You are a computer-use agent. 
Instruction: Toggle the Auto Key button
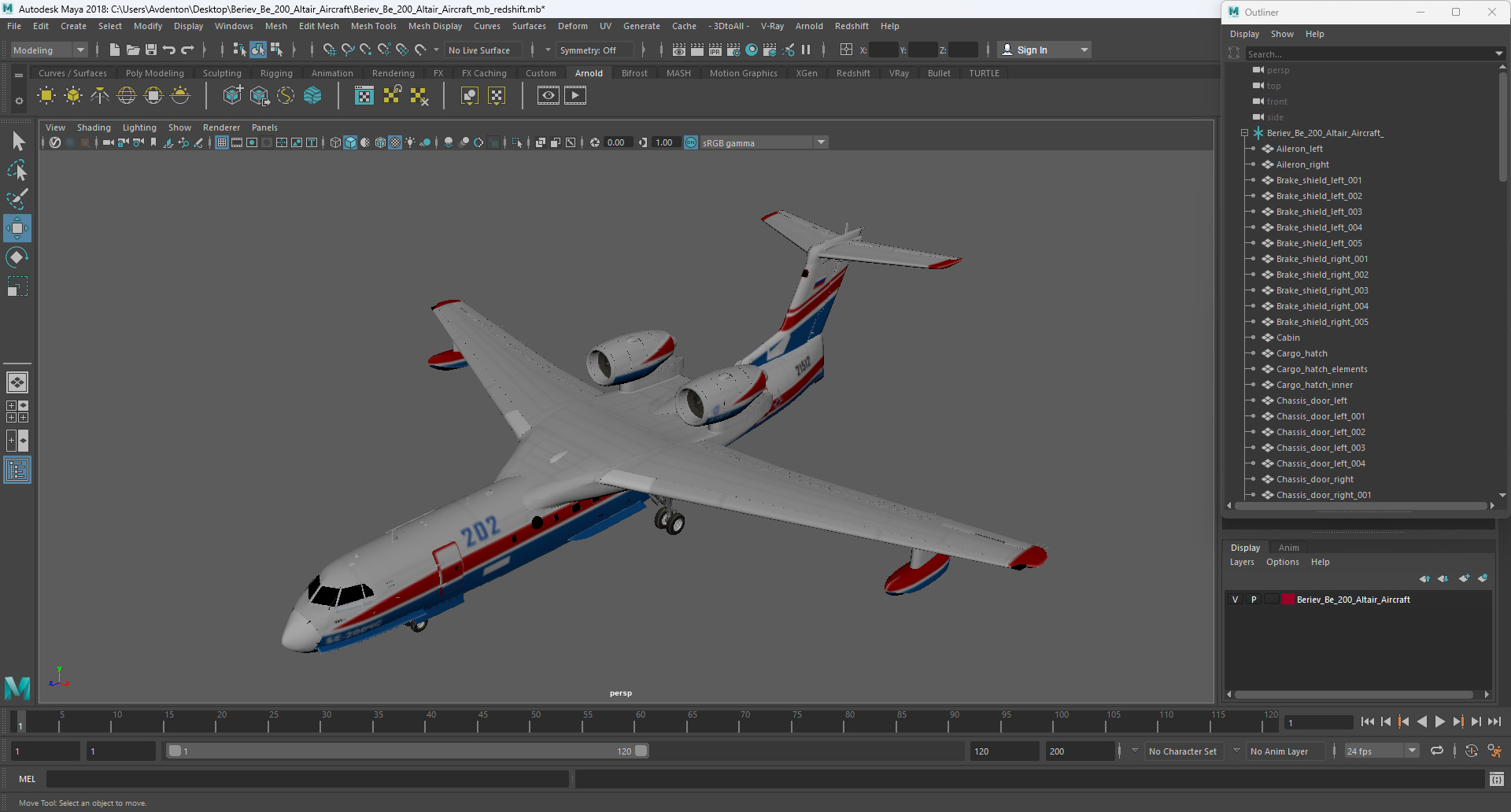coord(1471,751)
